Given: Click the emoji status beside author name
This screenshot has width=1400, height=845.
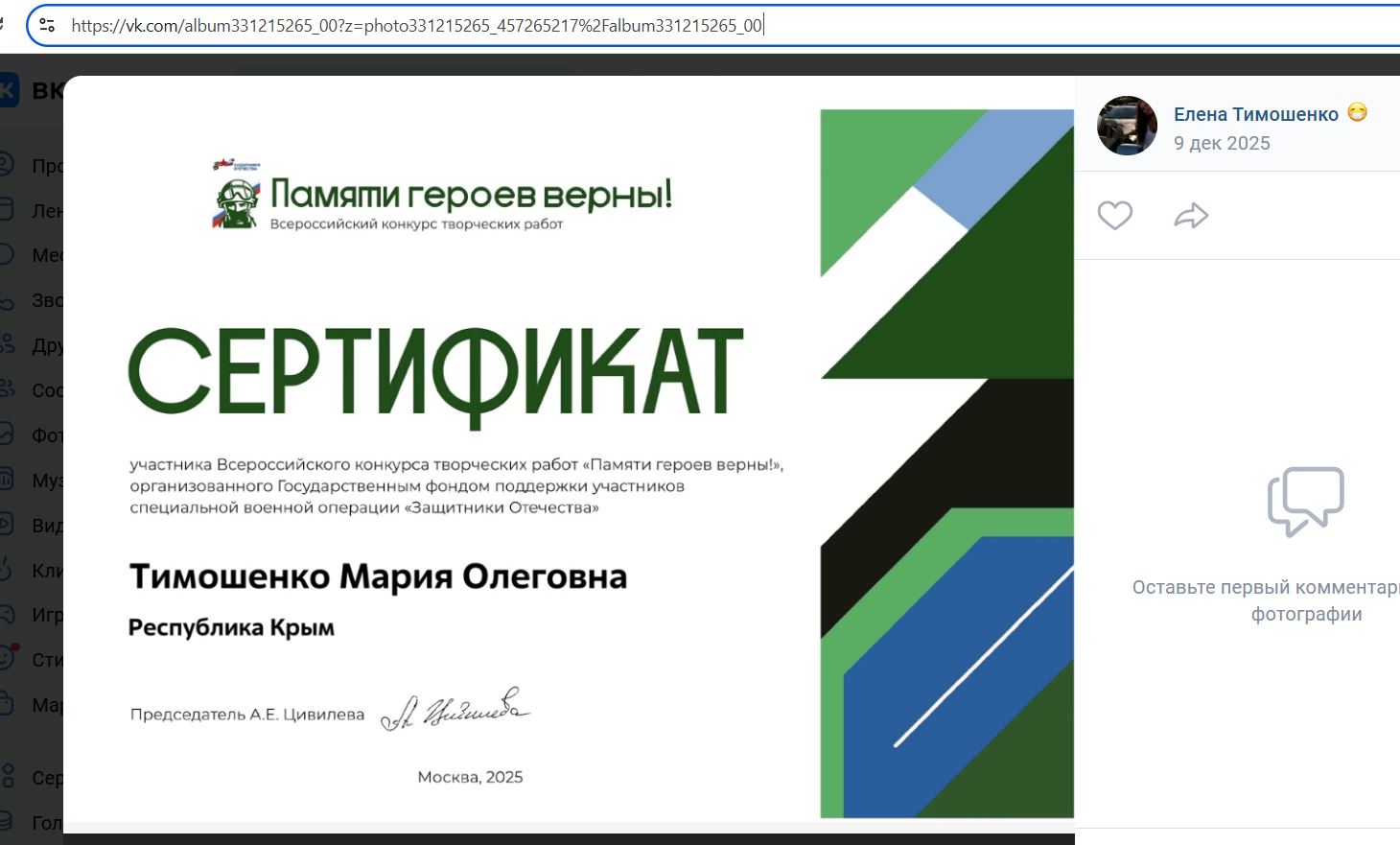Looking at the screenshot, I should (x=1357, y=113).
